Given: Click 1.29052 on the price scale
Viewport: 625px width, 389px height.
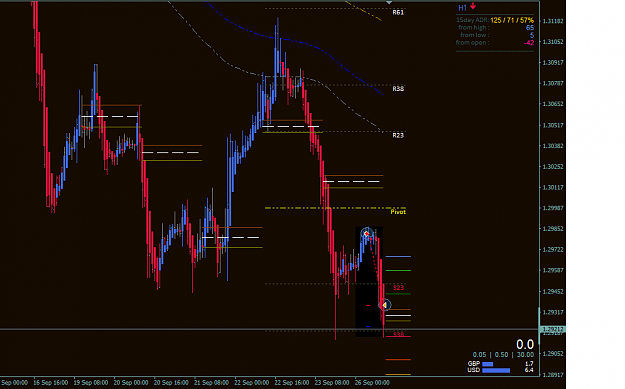Looking at the screenshot, I should pos(553,354).
